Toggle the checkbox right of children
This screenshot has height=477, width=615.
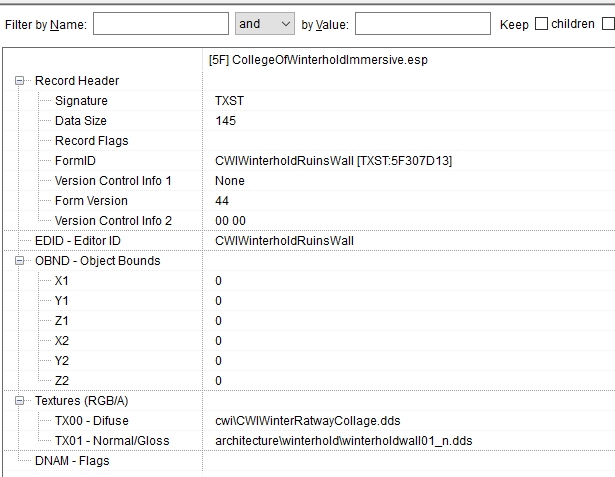[609, 24]
